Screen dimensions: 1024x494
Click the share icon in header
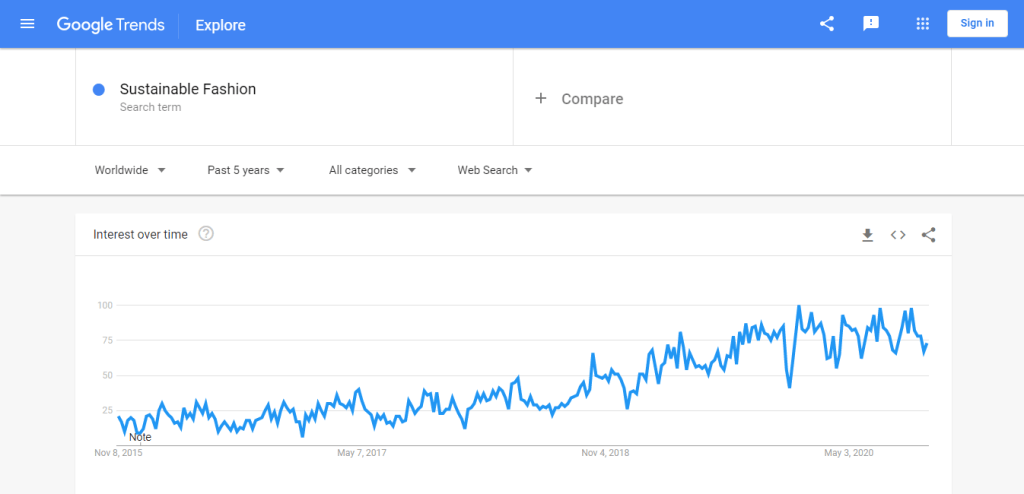click(x=827, y=24)
